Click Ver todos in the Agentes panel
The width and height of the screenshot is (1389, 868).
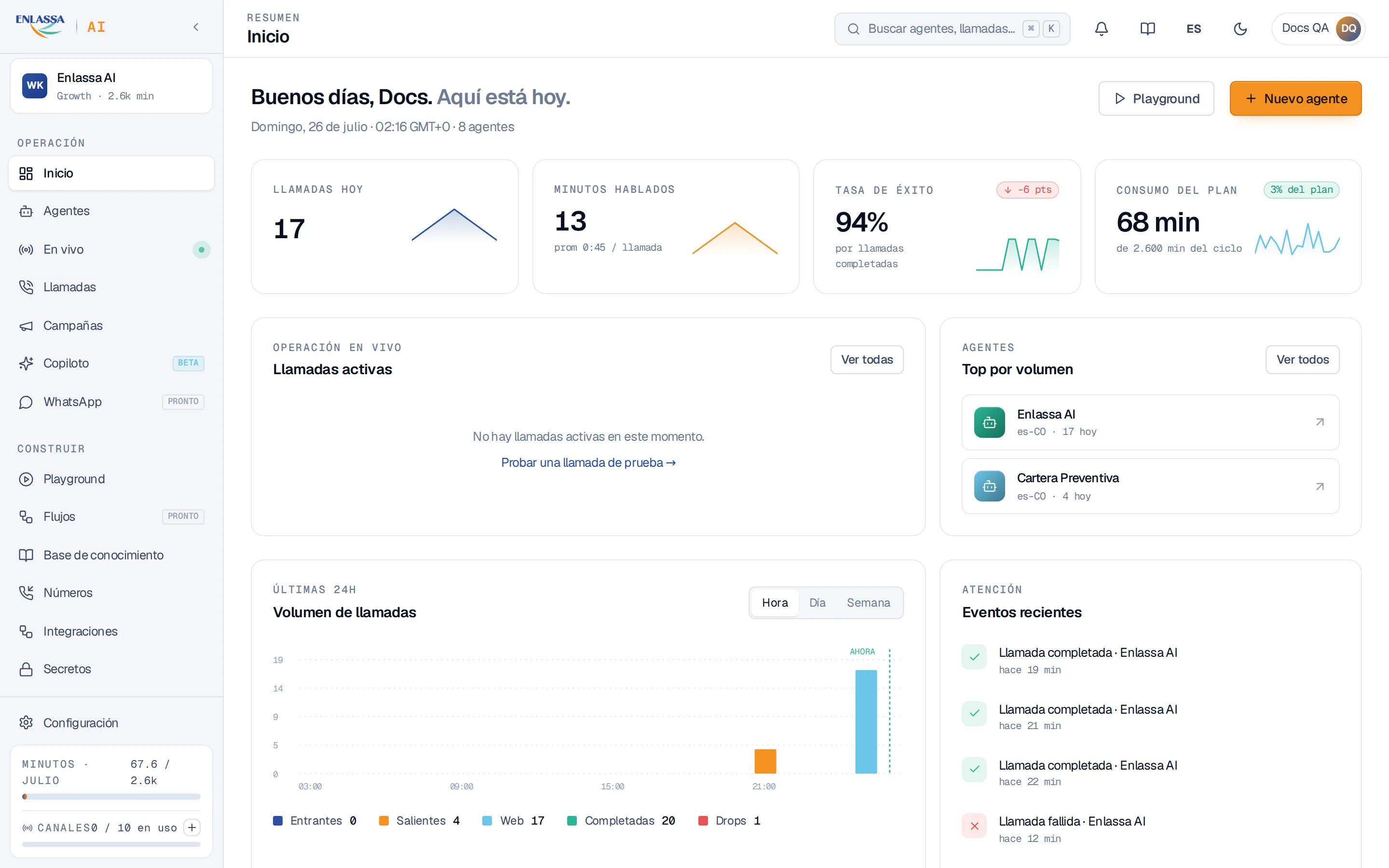click(1302, 360)
